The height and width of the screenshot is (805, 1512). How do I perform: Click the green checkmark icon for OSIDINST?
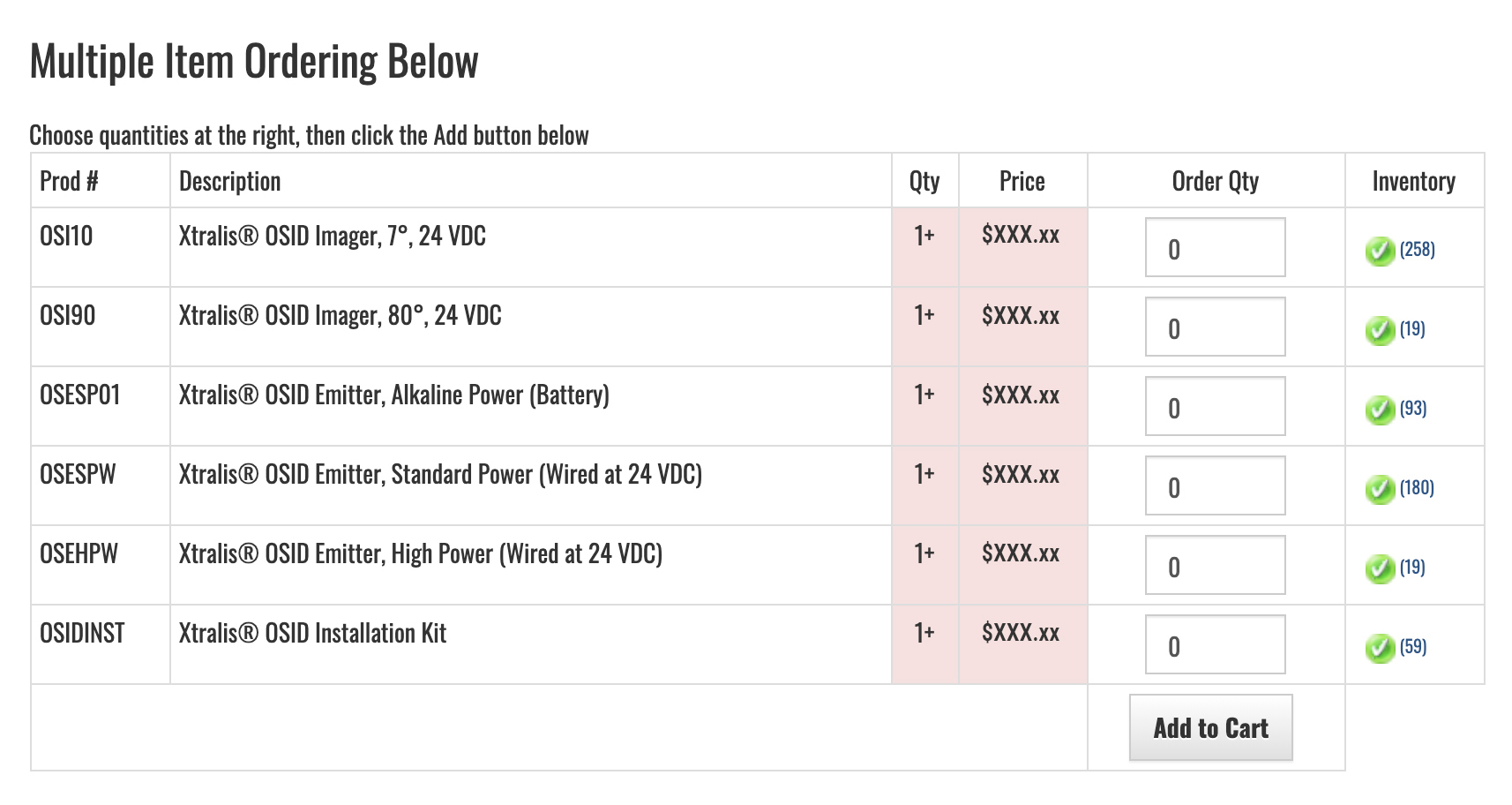tap(1380, 649)
